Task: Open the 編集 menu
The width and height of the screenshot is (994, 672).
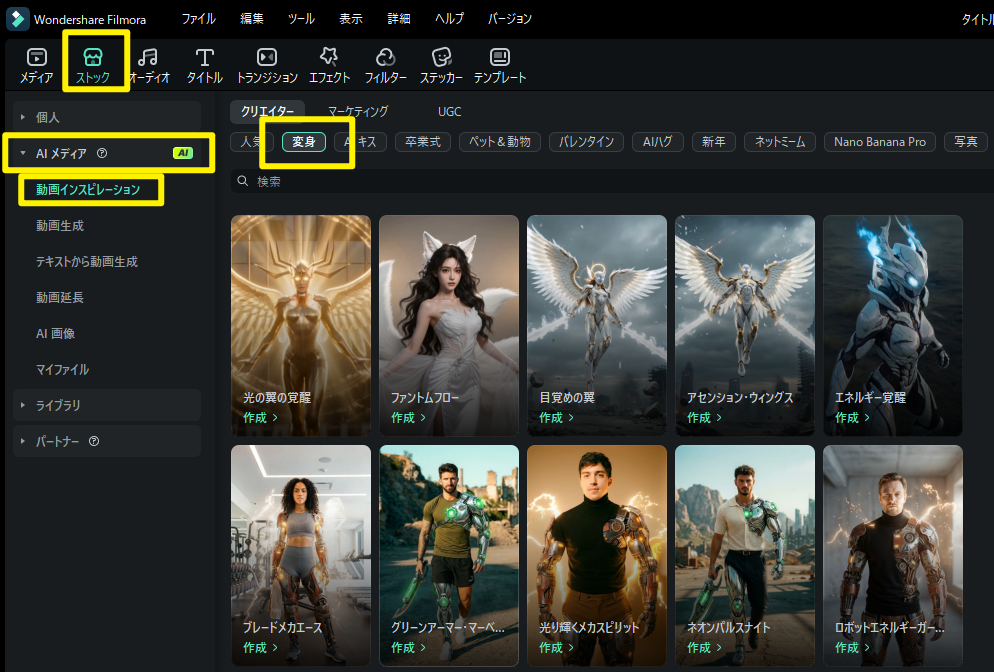Action: coord(252,19)
